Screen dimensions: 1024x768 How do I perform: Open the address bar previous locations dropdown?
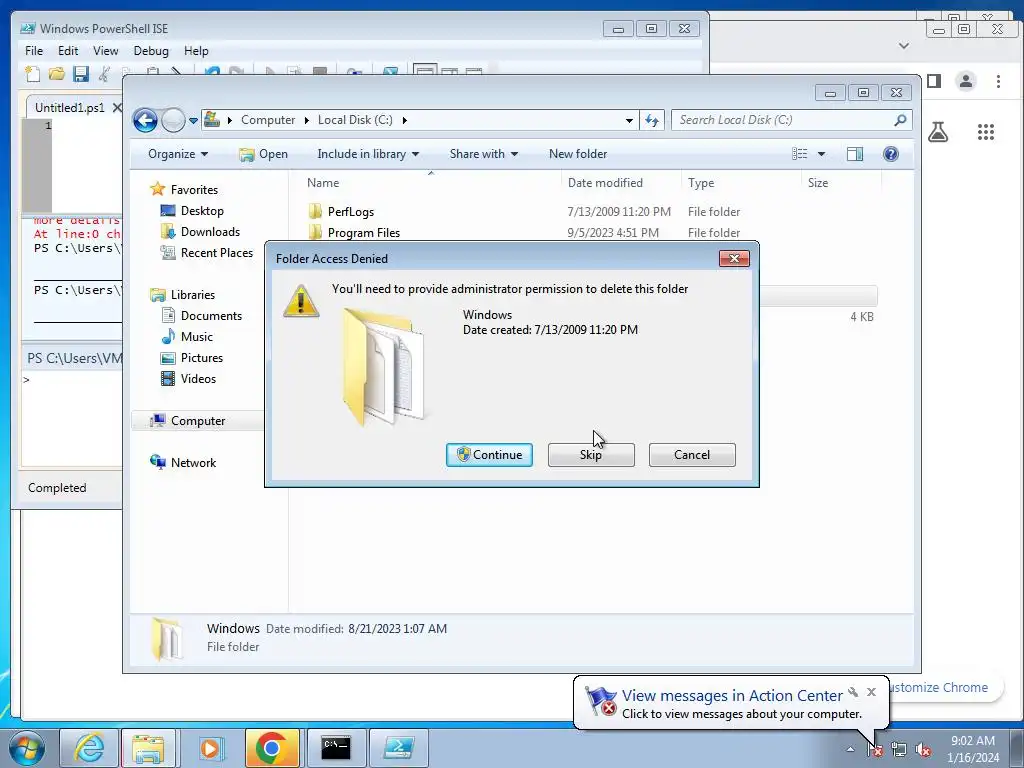point(629,121)
